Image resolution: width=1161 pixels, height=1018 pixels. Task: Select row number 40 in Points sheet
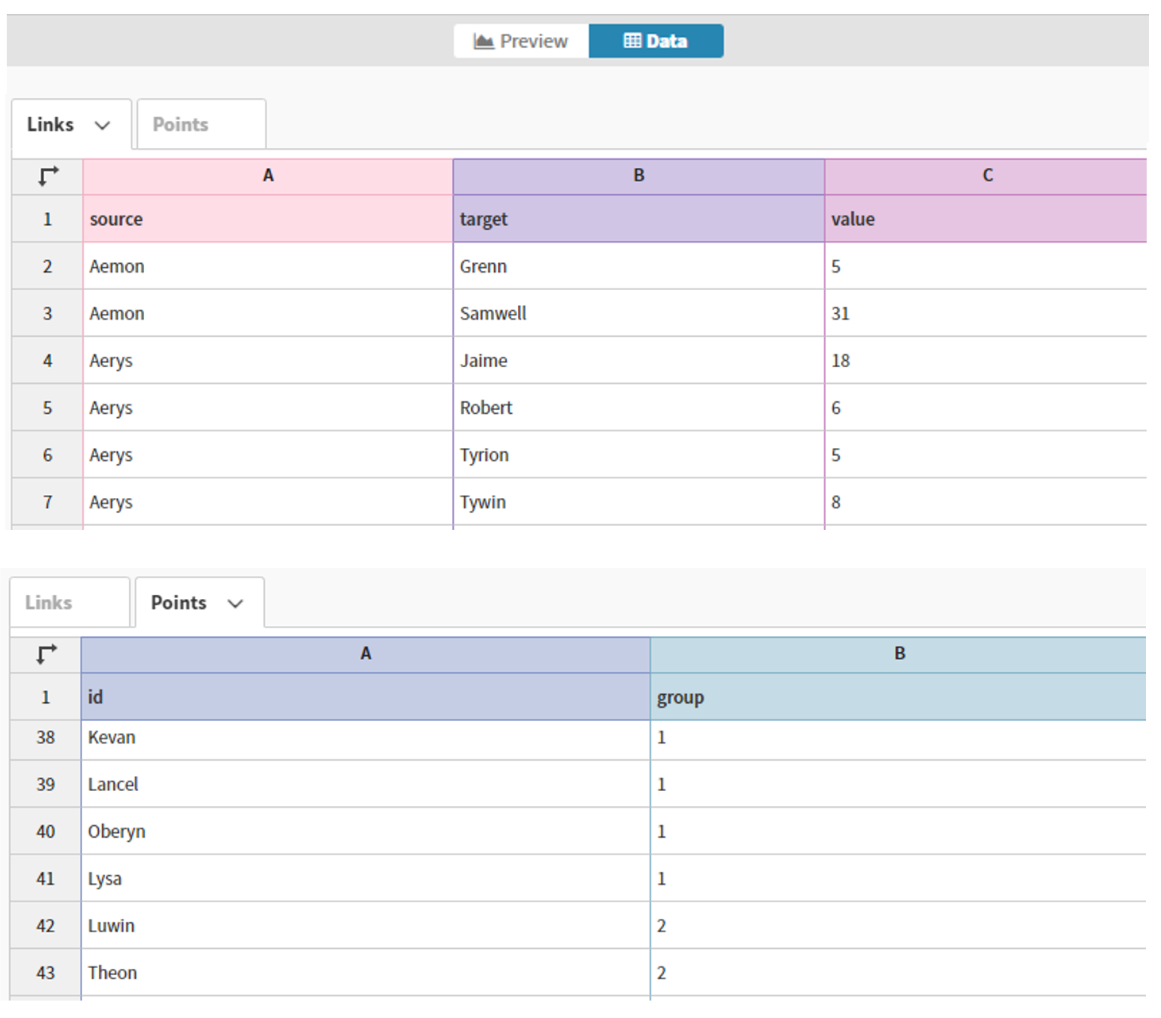pos(46,831)
